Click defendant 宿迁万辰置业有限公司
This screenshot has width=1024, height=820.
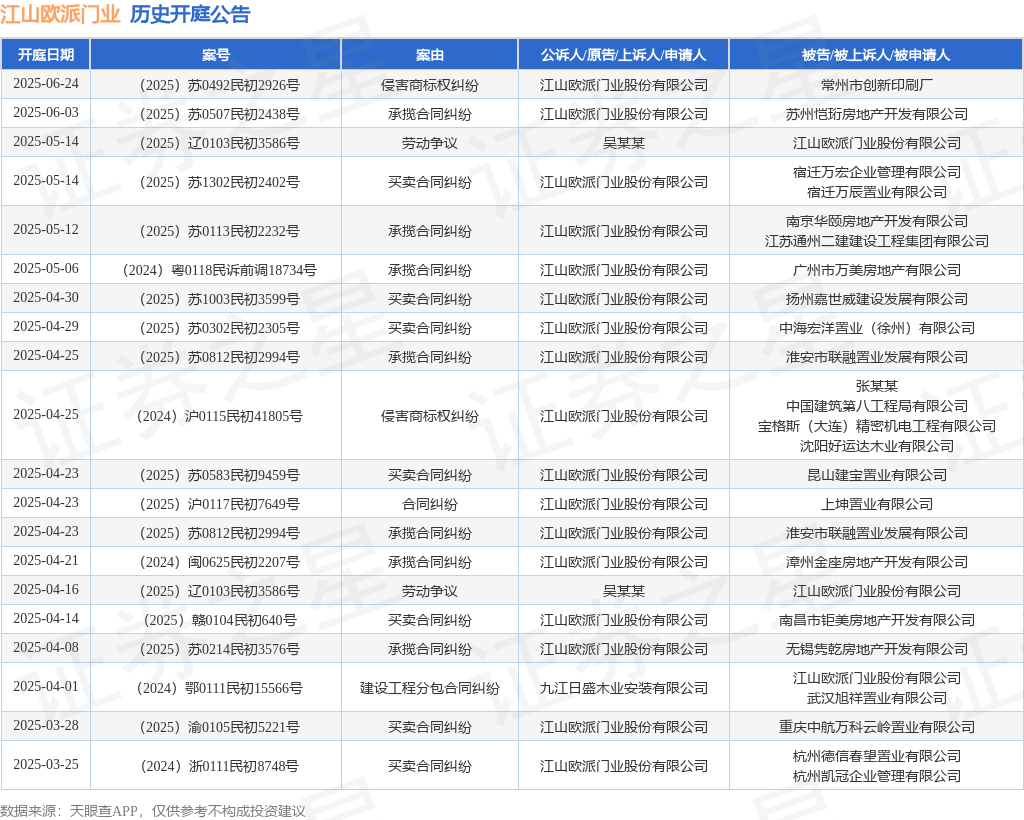(x=876, y=193)
